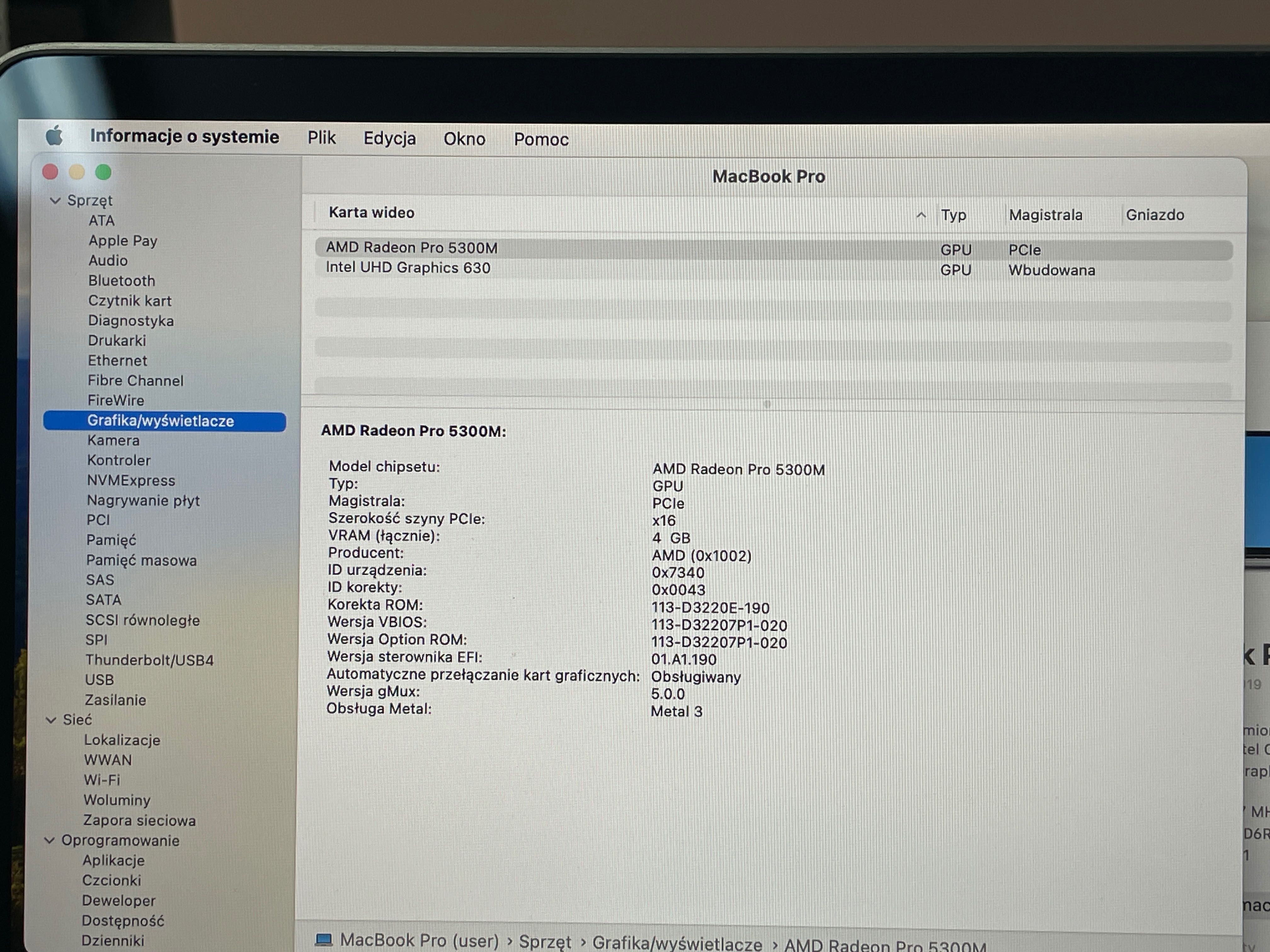Collapse the Sieć section chevron

[x=50, y=720]
